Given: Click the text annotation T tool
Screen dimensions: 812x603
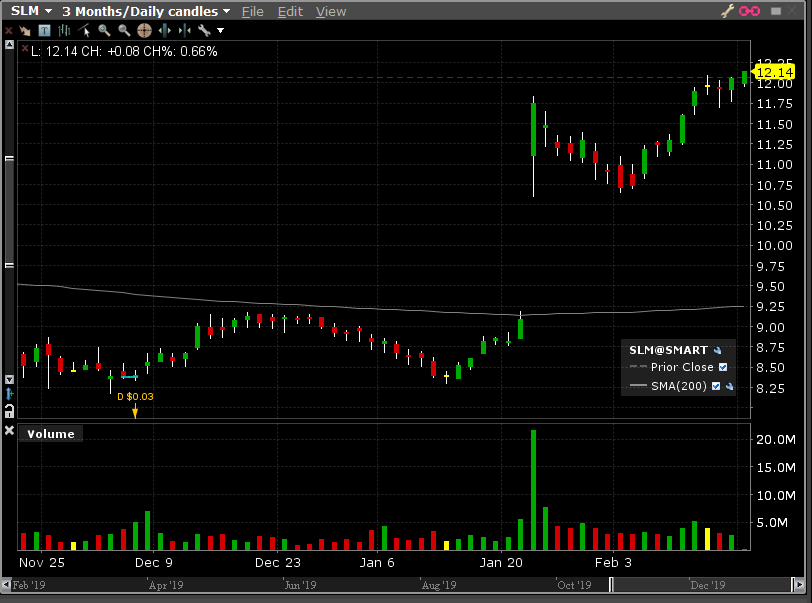Looking at the screenshot, I should coord(44,31).
